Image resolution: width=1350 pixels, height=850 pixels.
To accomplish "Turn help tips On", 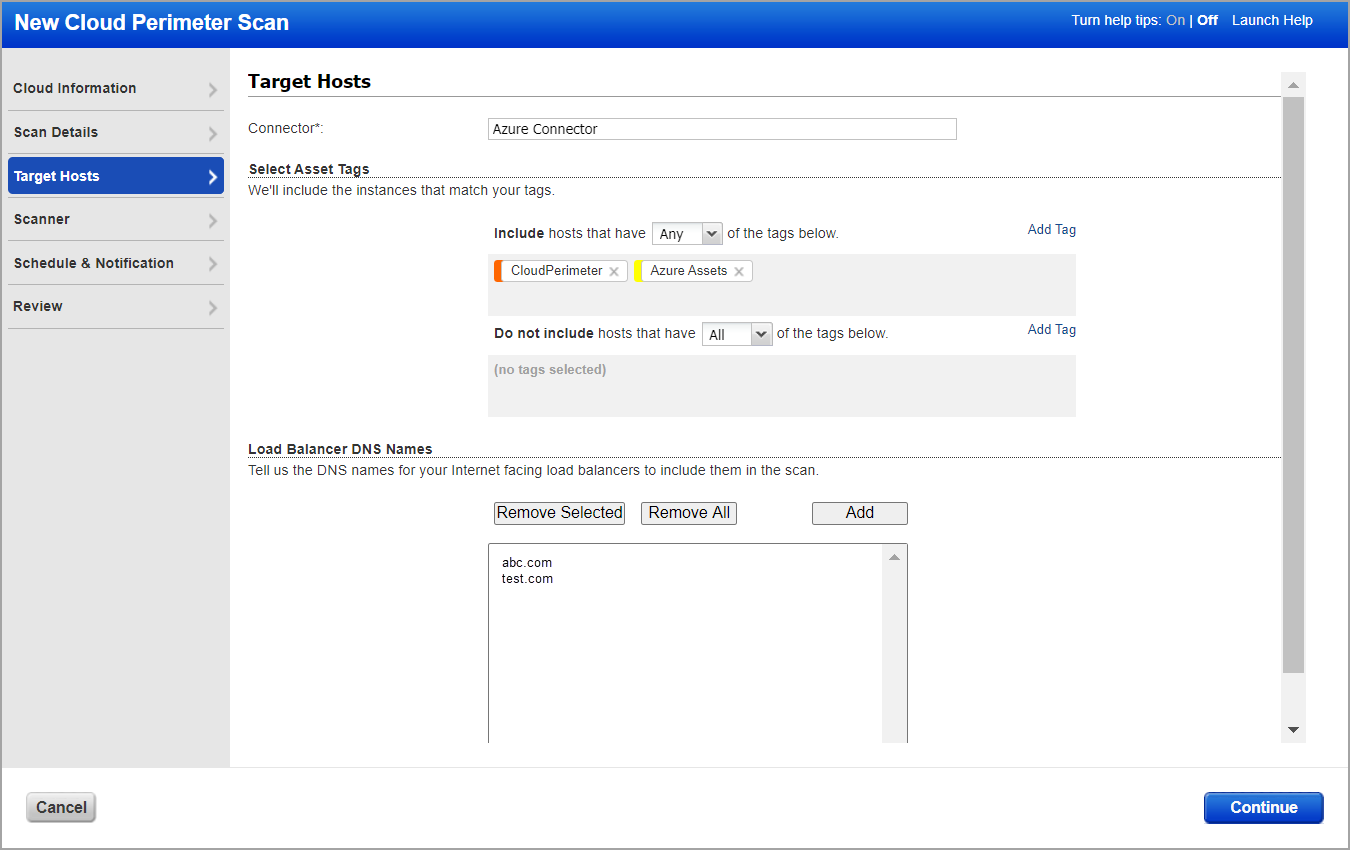I will click(x=1175, y=20).
